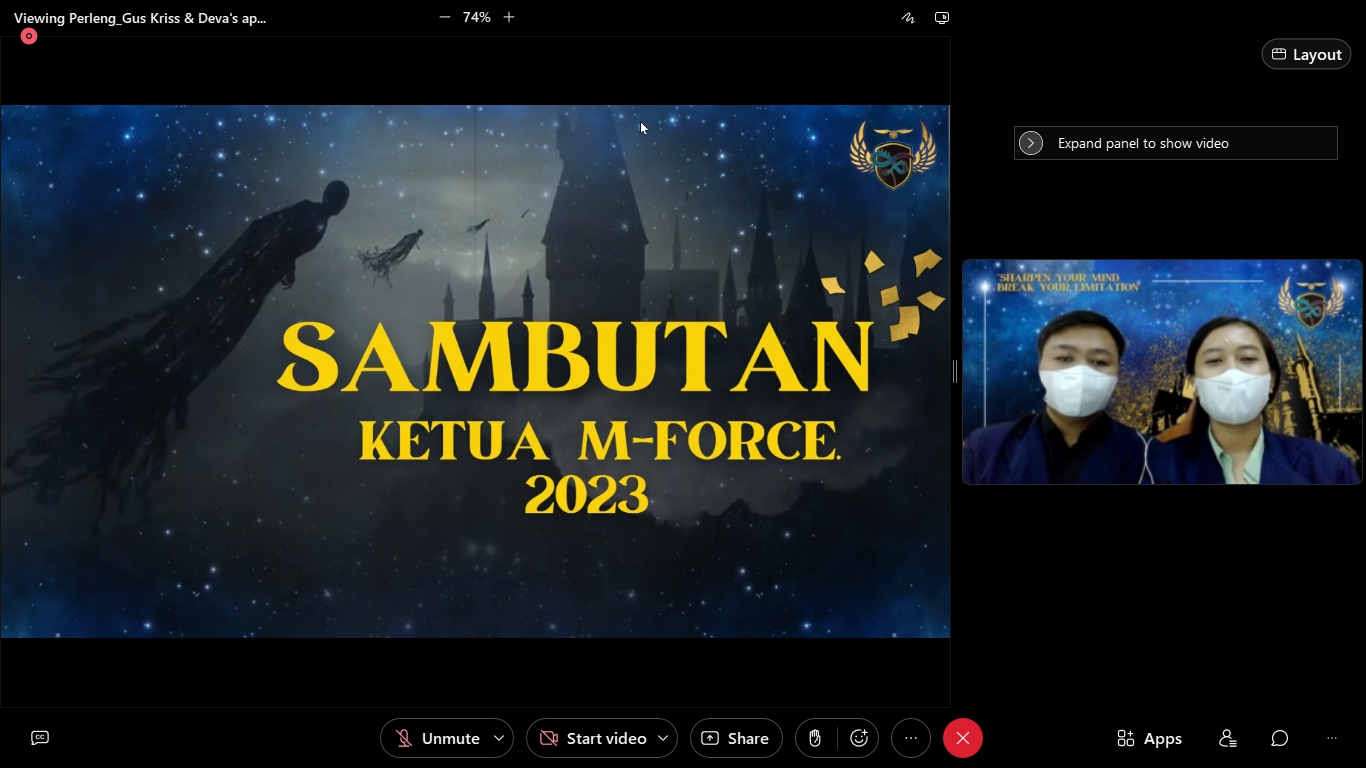Viewport: 1366px width, 768px height.
Task: Open the Layout options
Action: 1306,54
